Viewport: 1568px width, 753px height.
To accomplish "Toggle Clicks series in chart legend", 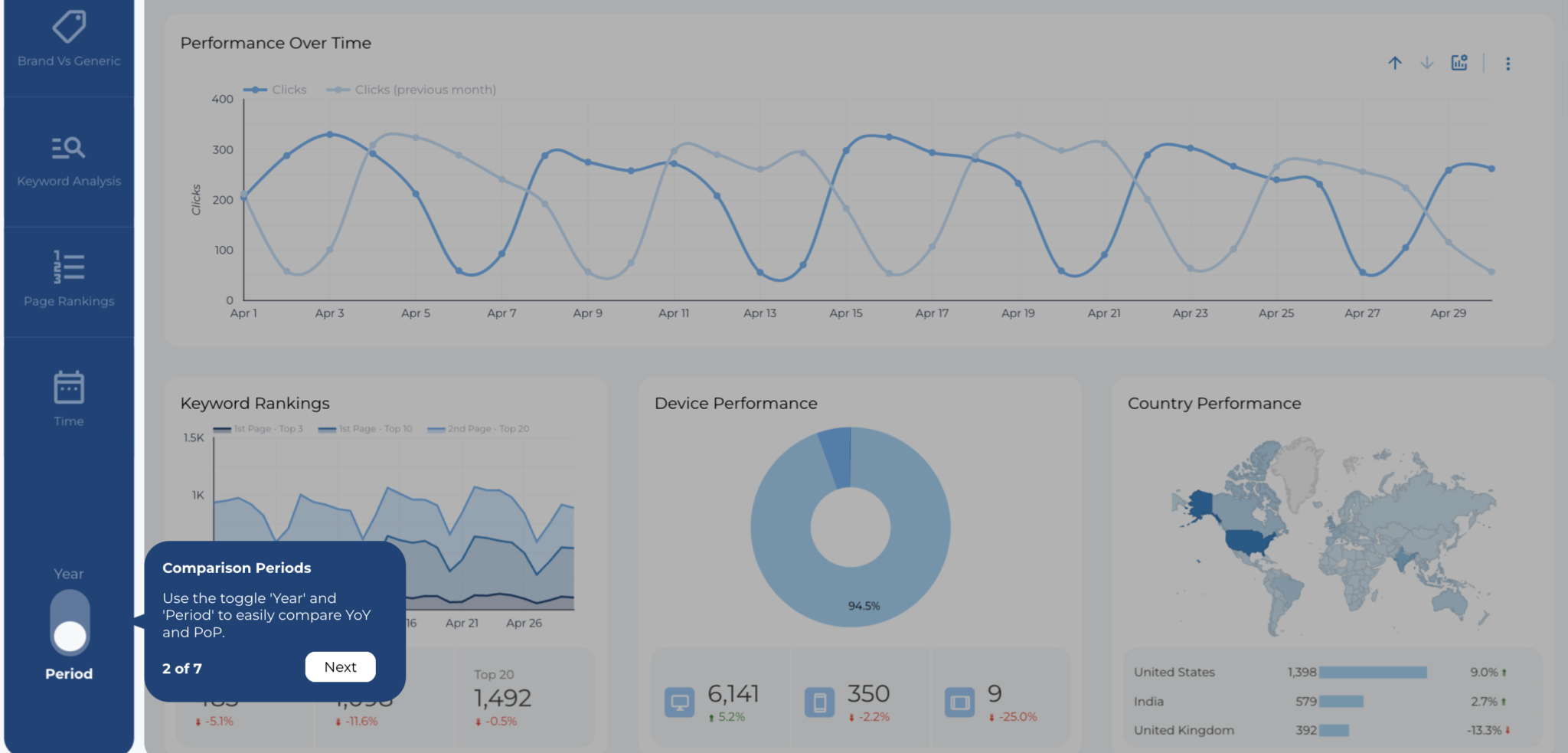I will [275, 90].
